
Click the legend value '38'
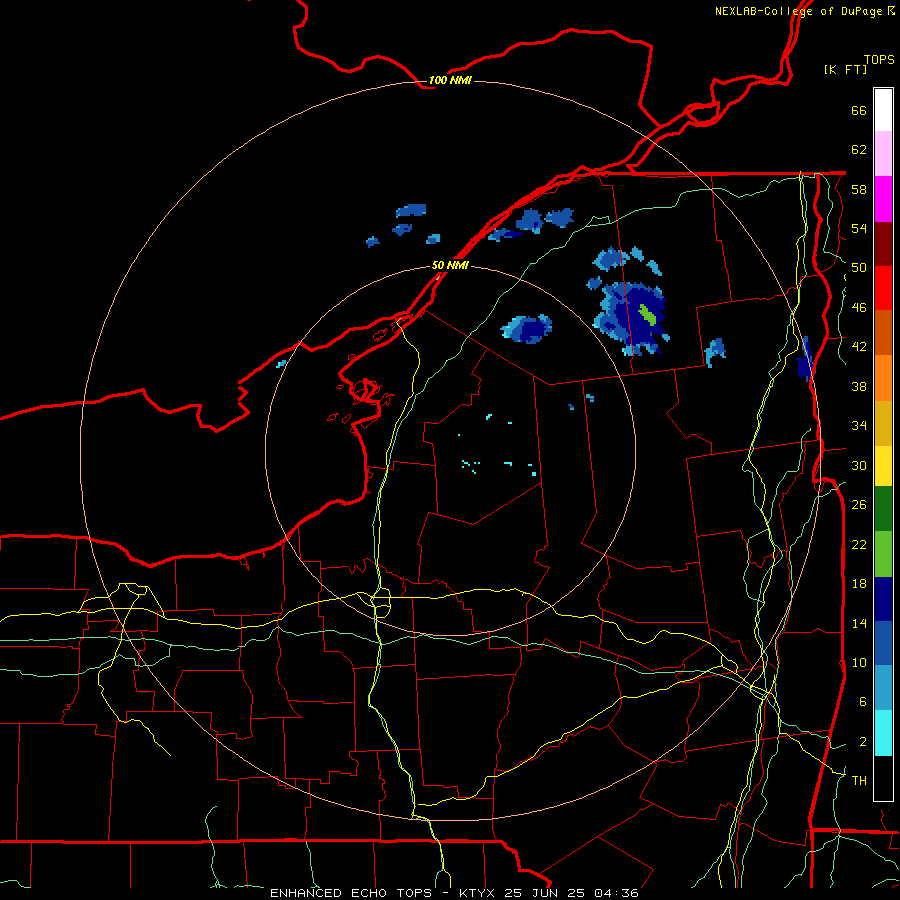[859, 386]
